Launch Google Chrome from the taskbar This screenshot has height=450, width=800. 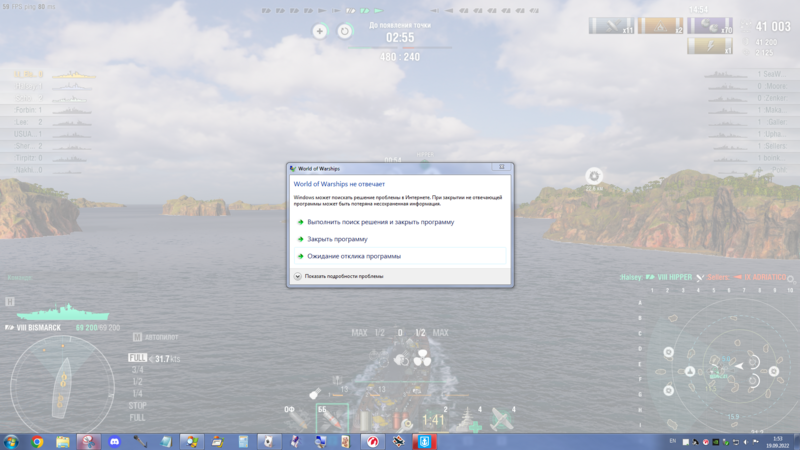click(x=37, y=442)
